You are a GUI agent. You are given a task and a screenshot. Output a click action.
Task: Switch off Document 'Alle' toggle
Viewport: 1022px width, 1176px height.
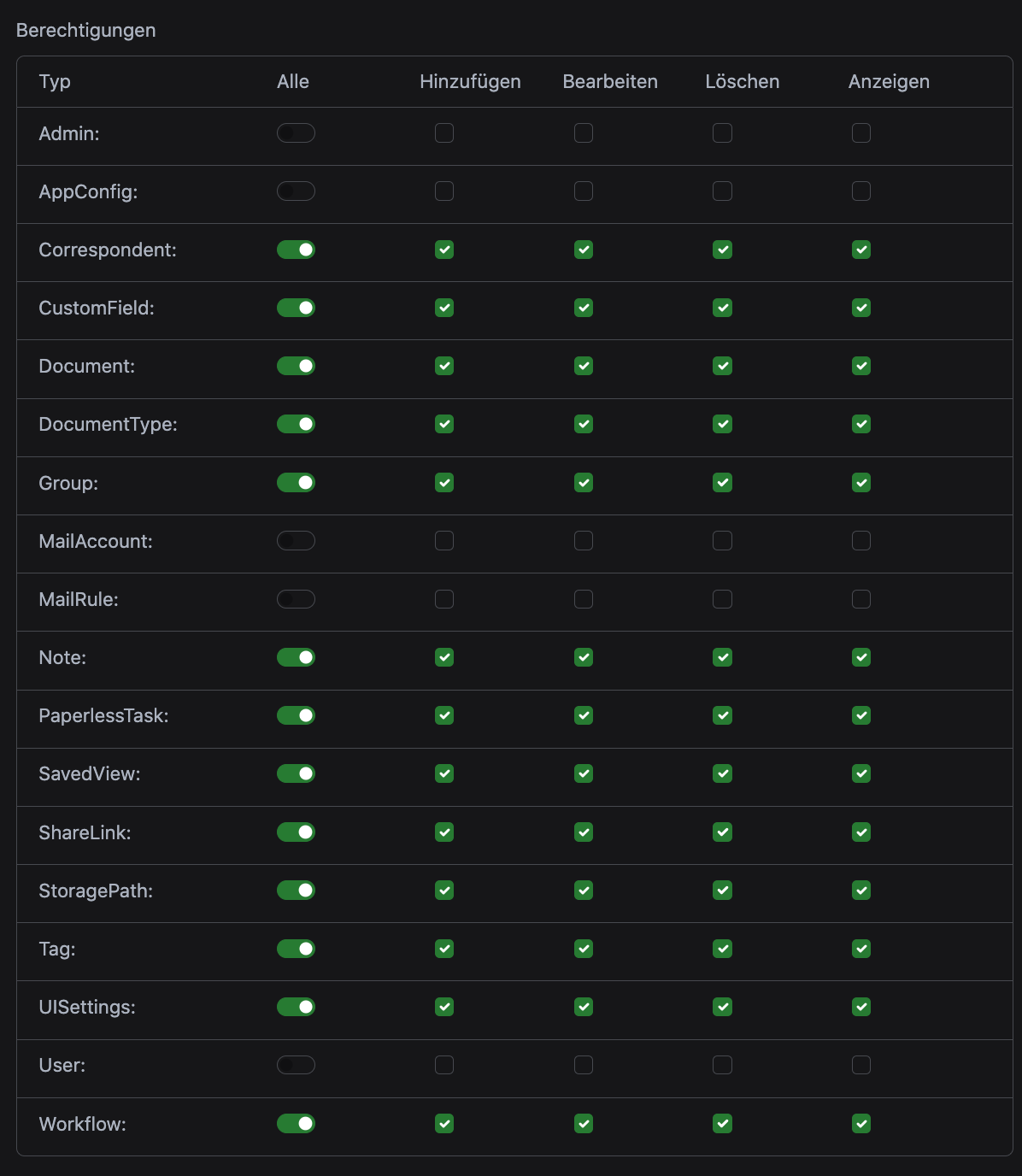(x=296, y=366)
